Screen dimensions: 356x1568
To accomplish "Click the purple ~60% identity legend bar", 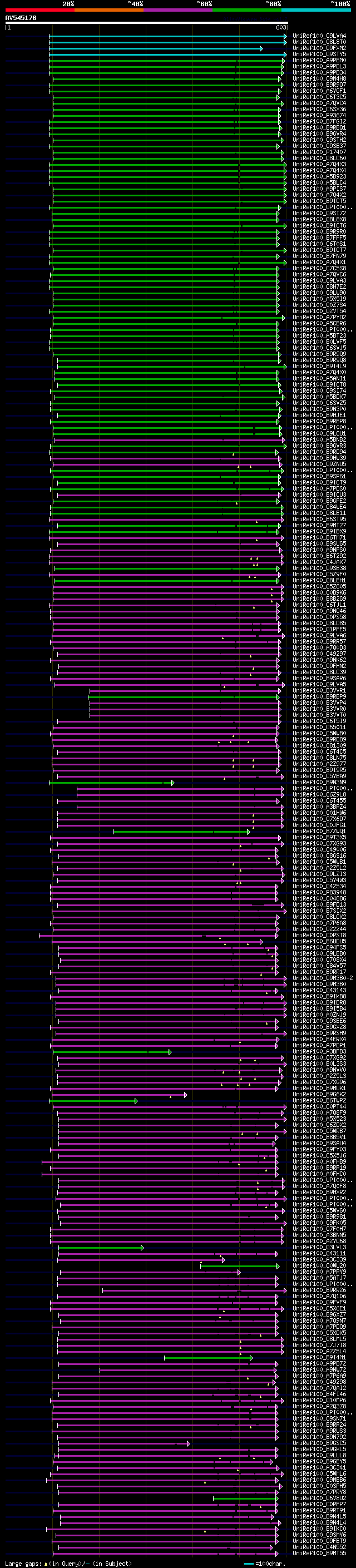I will [177, 10].
